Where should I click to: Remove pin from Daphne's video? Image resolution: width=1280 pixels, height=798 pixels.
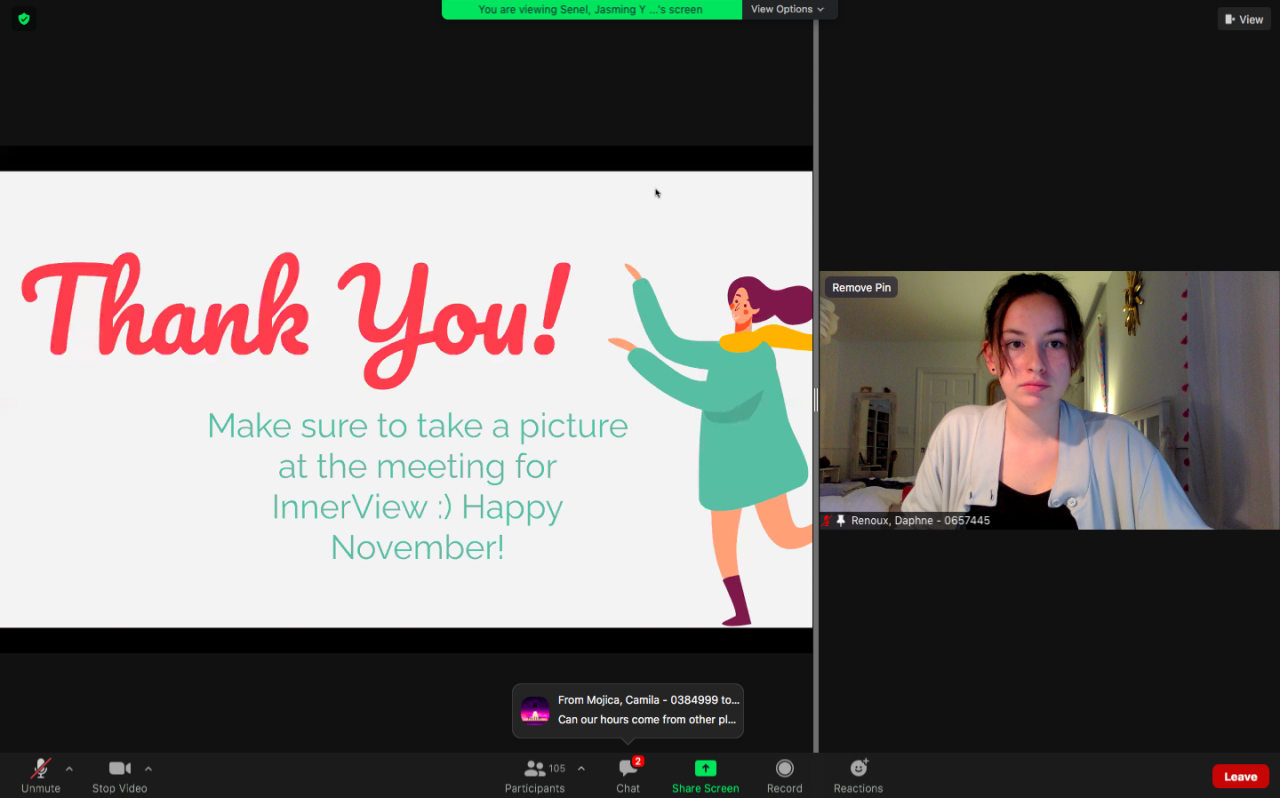[x=861, y=288]
